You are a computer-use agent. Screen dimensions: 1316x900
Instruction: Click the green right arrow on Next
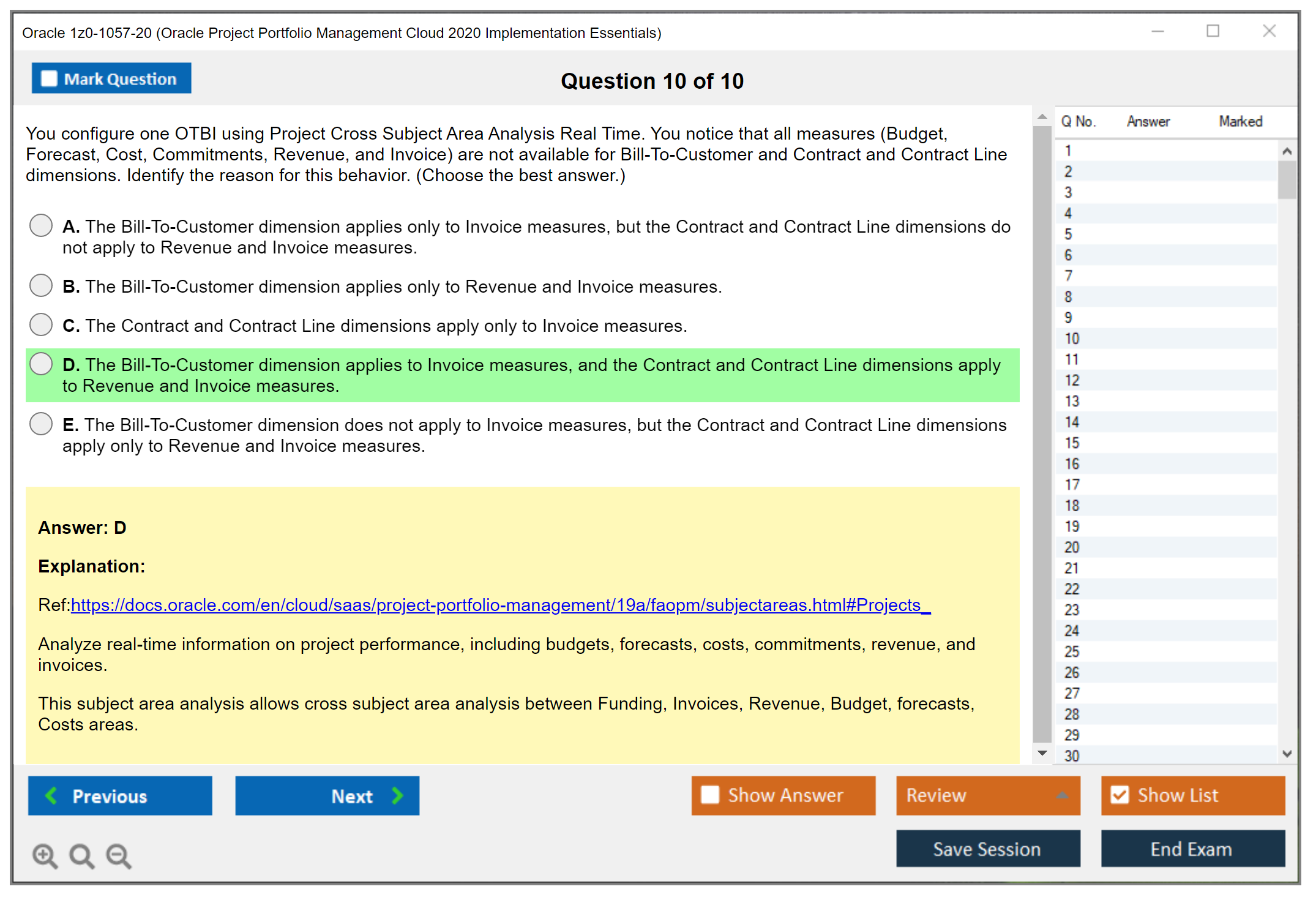click(397, 795)
